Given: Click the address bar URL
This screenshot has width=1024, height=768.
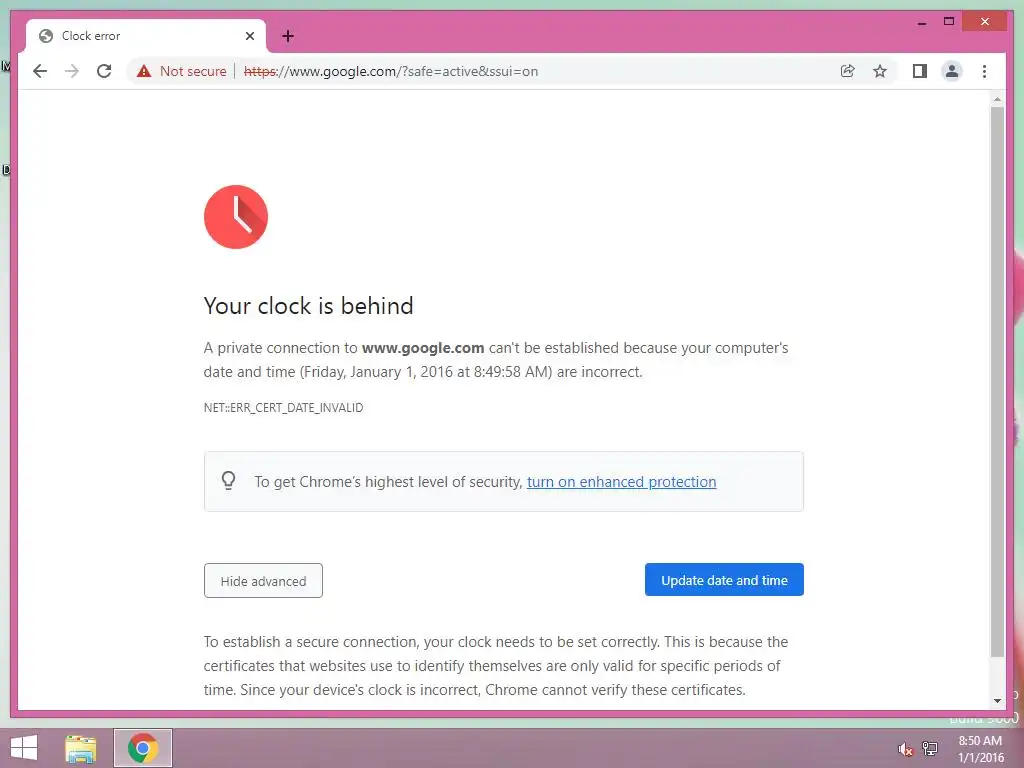Looking at the screenshot, I should coord(391,71).
